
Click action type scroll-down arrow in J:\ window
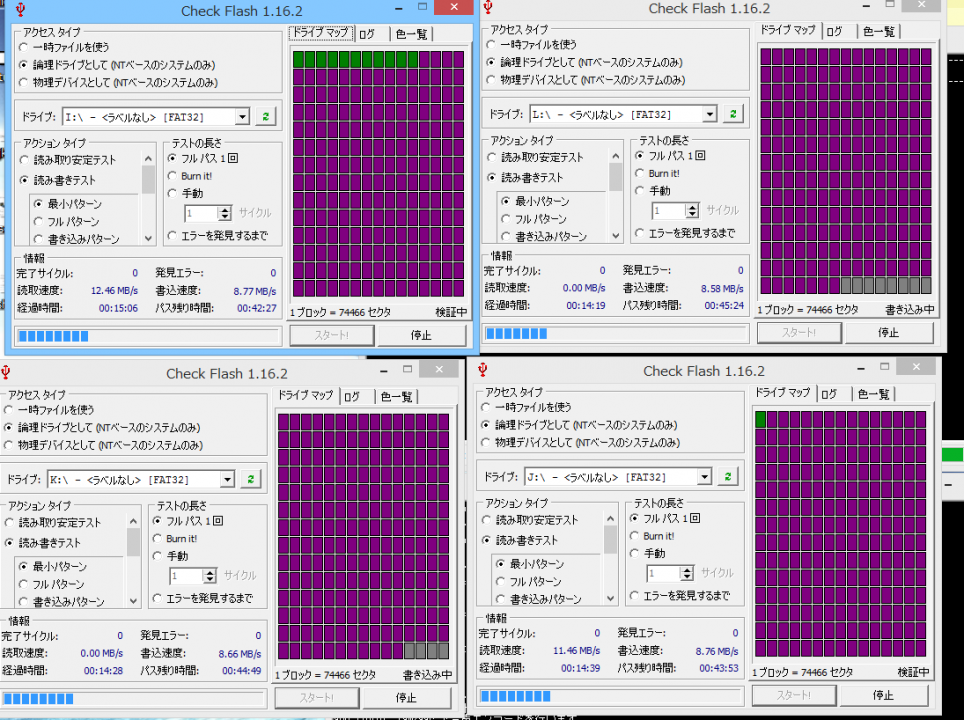tap(610, 598)
